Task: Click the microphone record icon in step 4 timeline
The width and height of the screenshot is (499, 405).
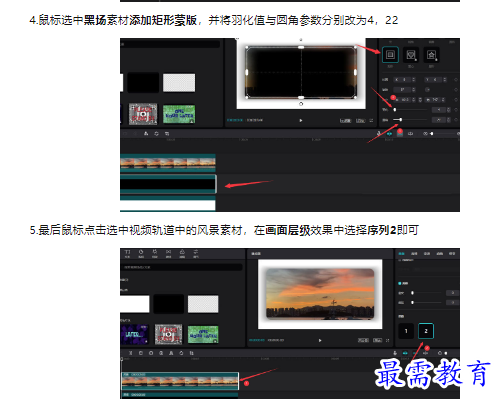Action: 379,133
